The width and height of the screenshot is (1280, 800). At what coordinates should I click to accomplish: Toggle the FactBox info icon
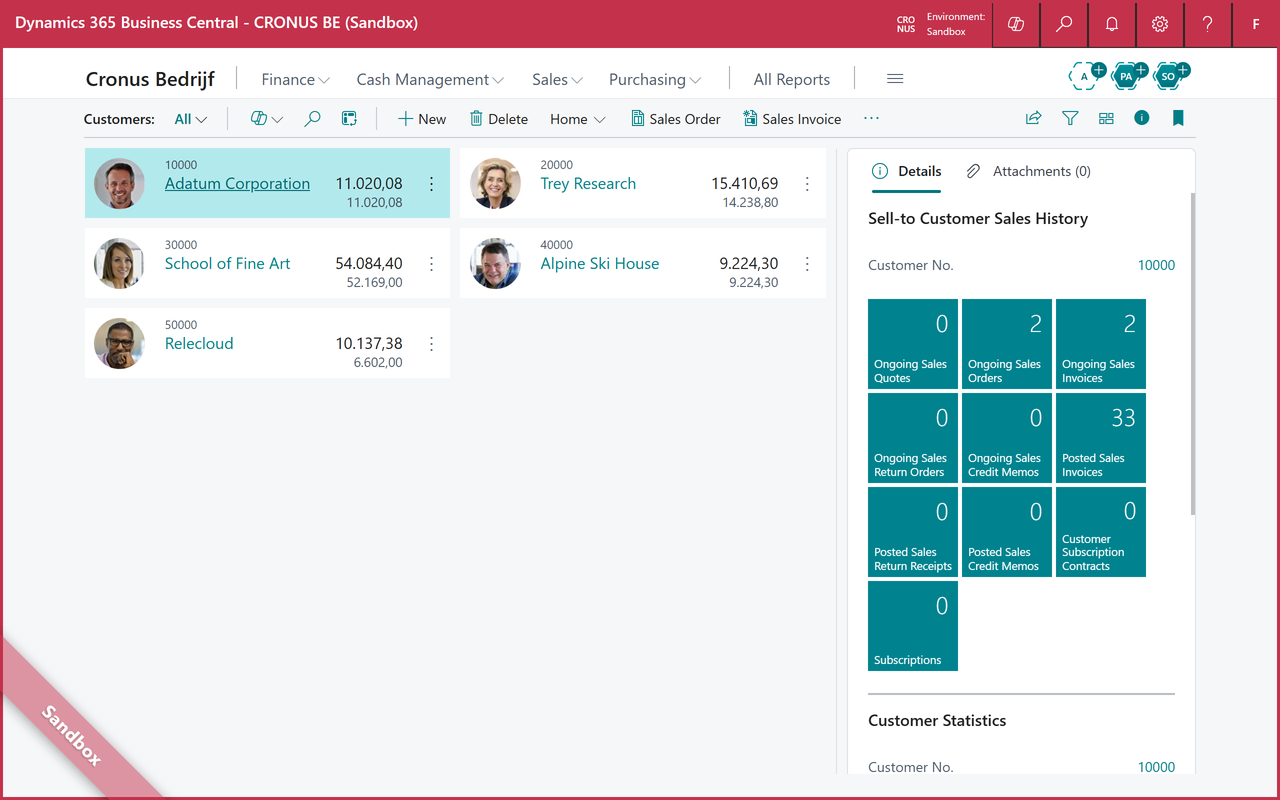(1142, 118)
